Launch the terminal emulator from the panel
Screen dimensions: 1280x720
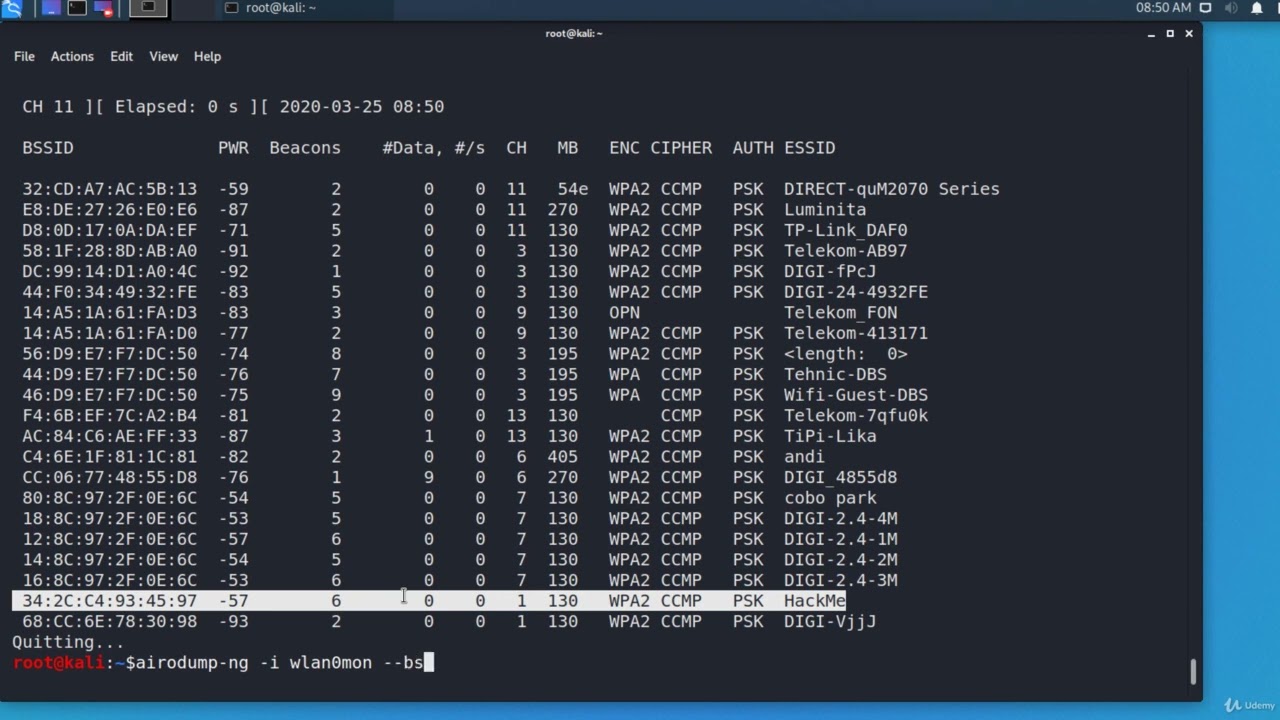[77, 9]
